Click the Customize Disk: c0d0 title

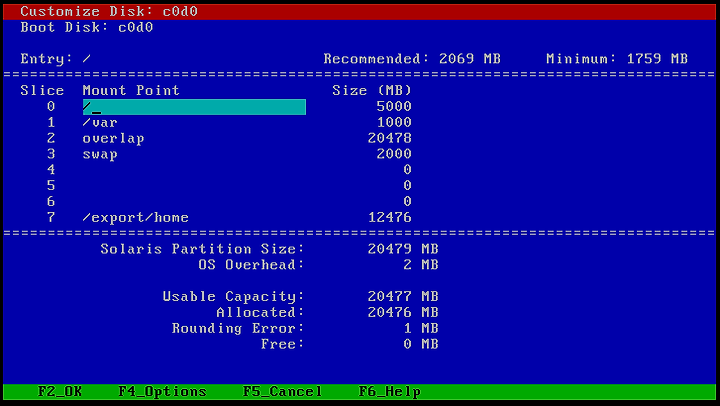coord(109,11)
